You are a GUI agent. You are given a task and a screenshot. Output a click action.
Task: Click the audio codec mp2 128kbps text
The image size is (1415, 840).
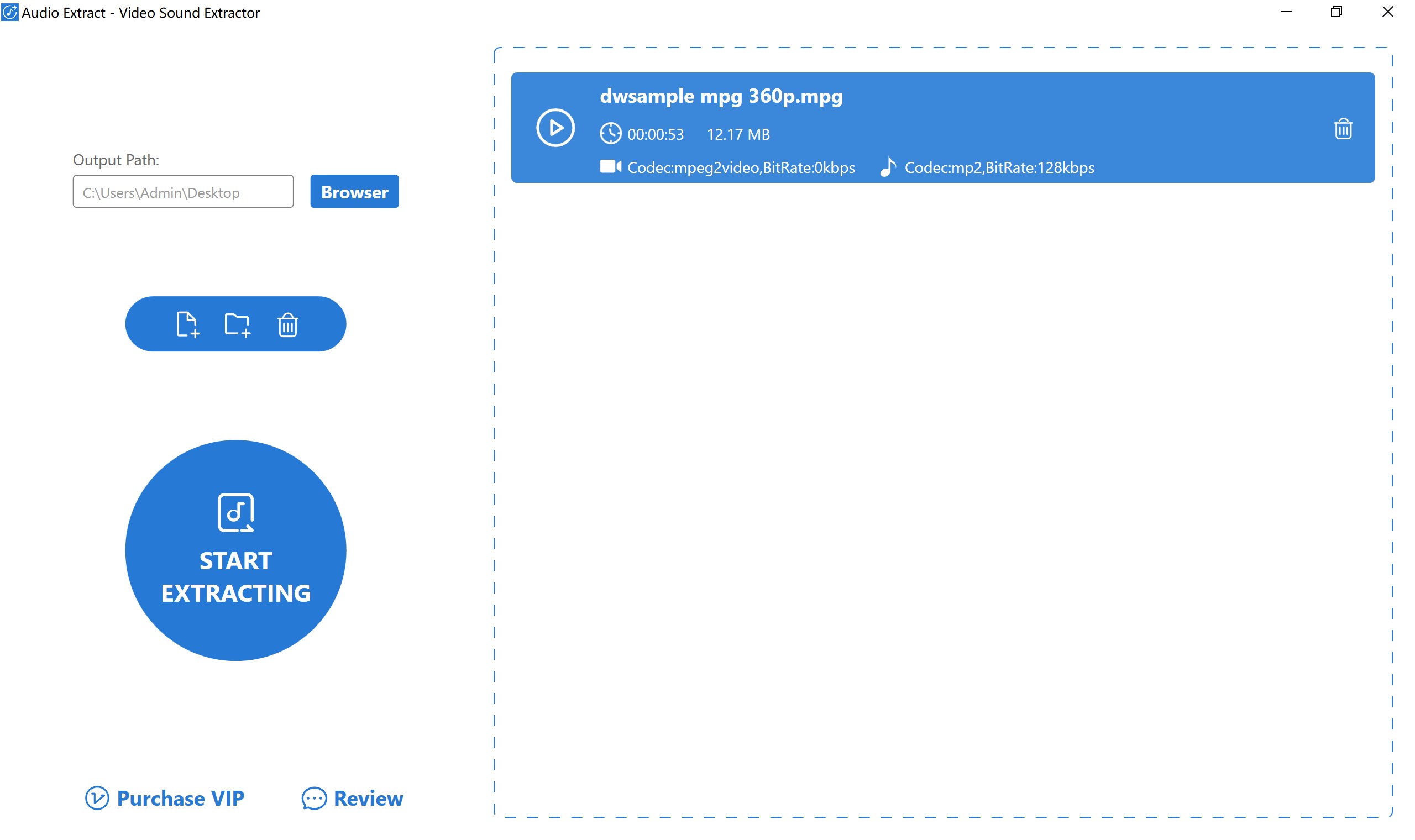tap(999, 168)
